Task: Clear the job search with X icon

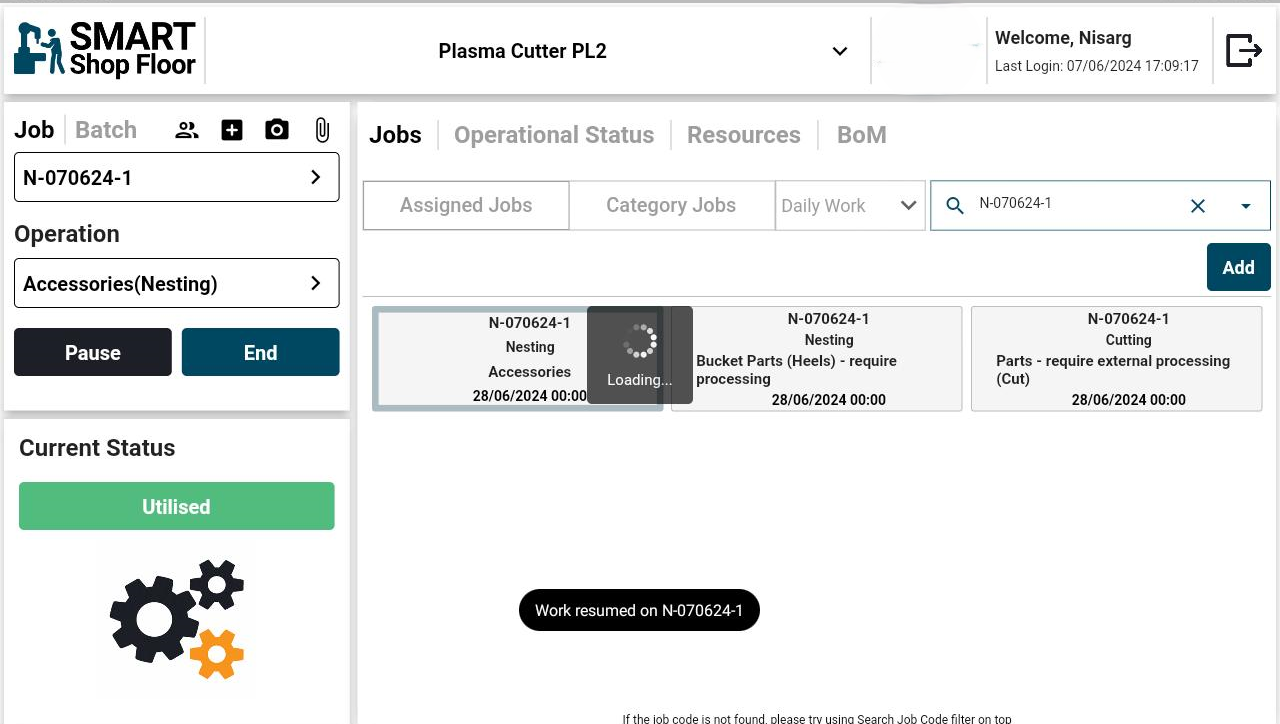Action: coord(1197,206)
